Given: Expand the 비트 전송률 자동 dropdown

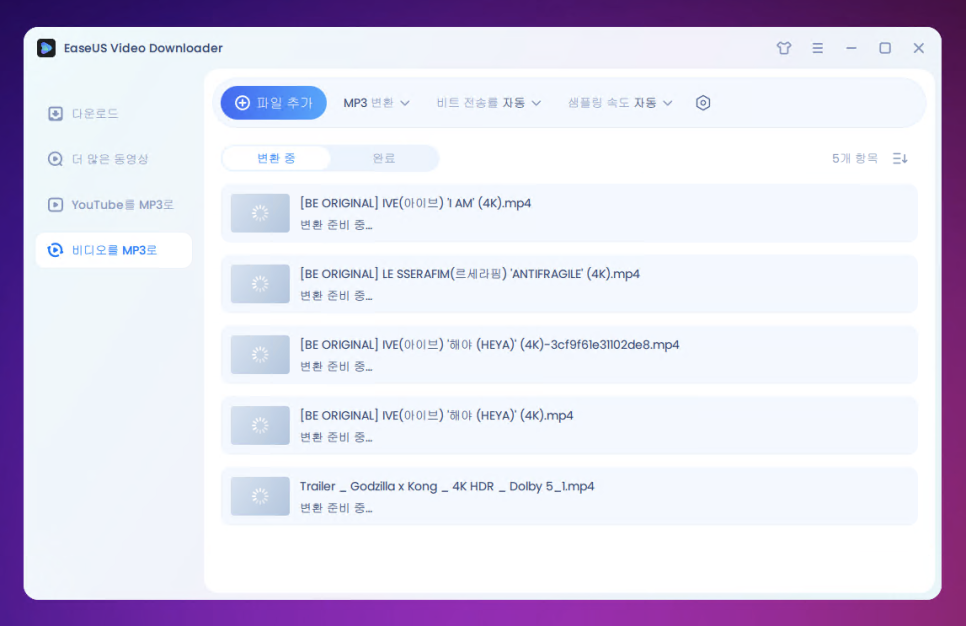Looking at the screenshot, I should click(x=489, y=103).
